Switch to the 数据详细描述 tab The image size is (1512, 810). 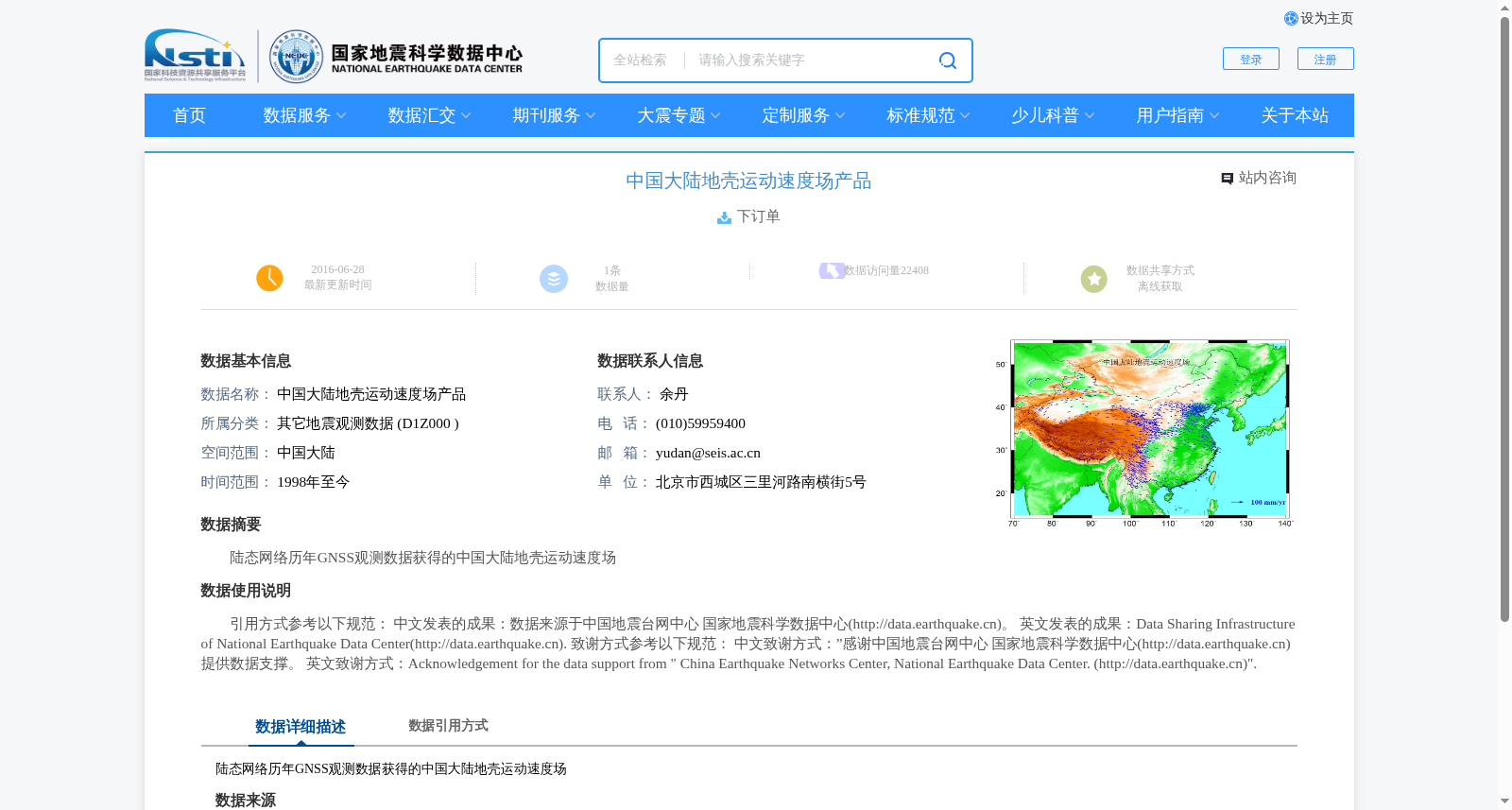pos(301,727)
